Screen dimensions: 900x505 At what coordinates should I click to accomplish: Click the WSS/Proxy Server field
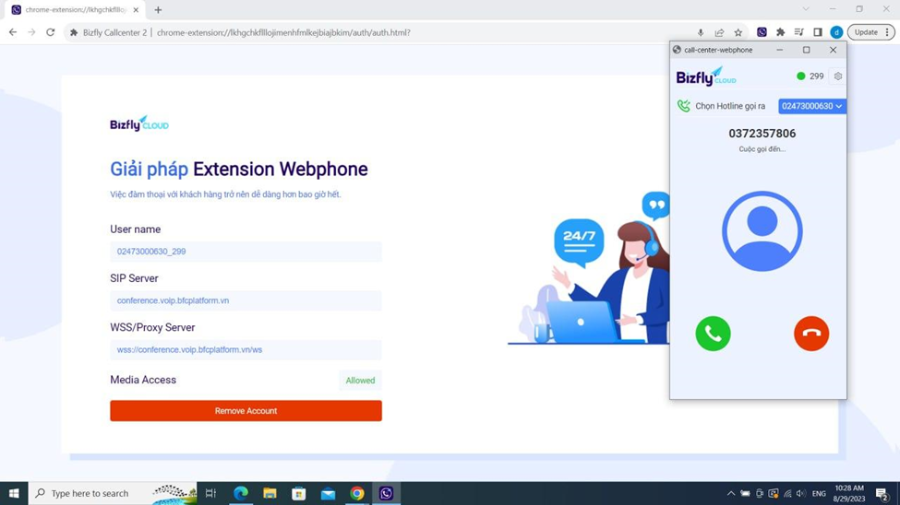(246, 349)
